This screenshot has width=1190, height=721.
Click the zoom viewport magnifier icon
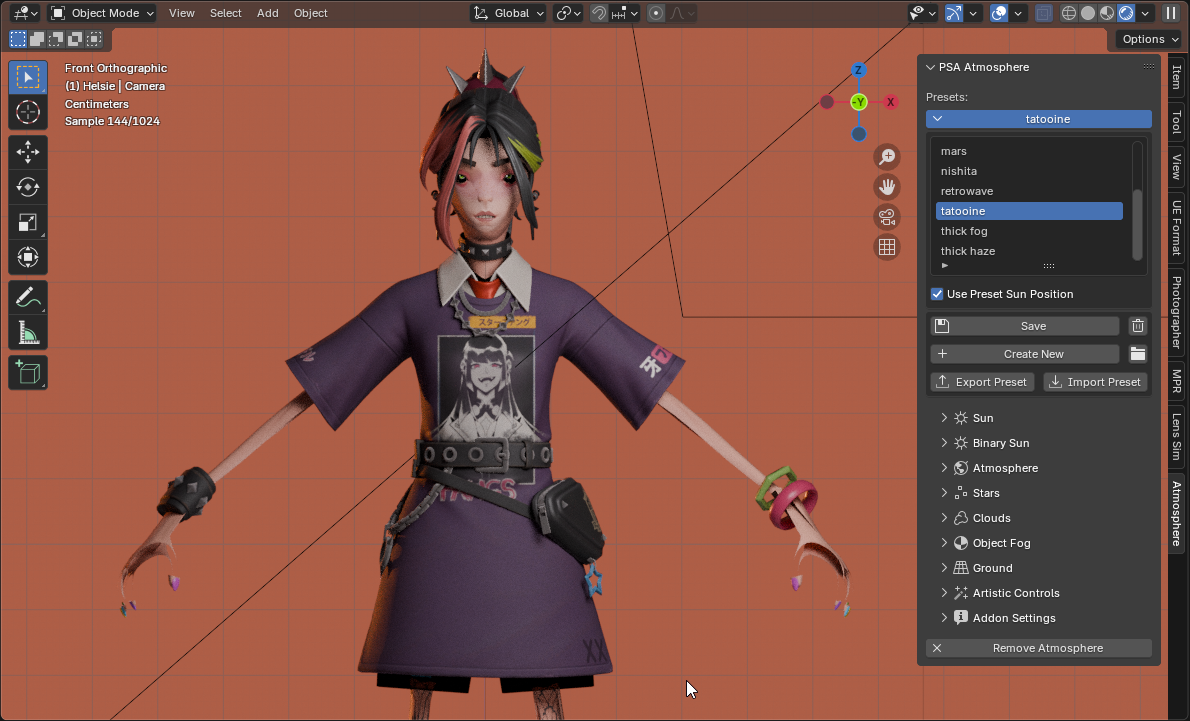(x=886, y=157)
